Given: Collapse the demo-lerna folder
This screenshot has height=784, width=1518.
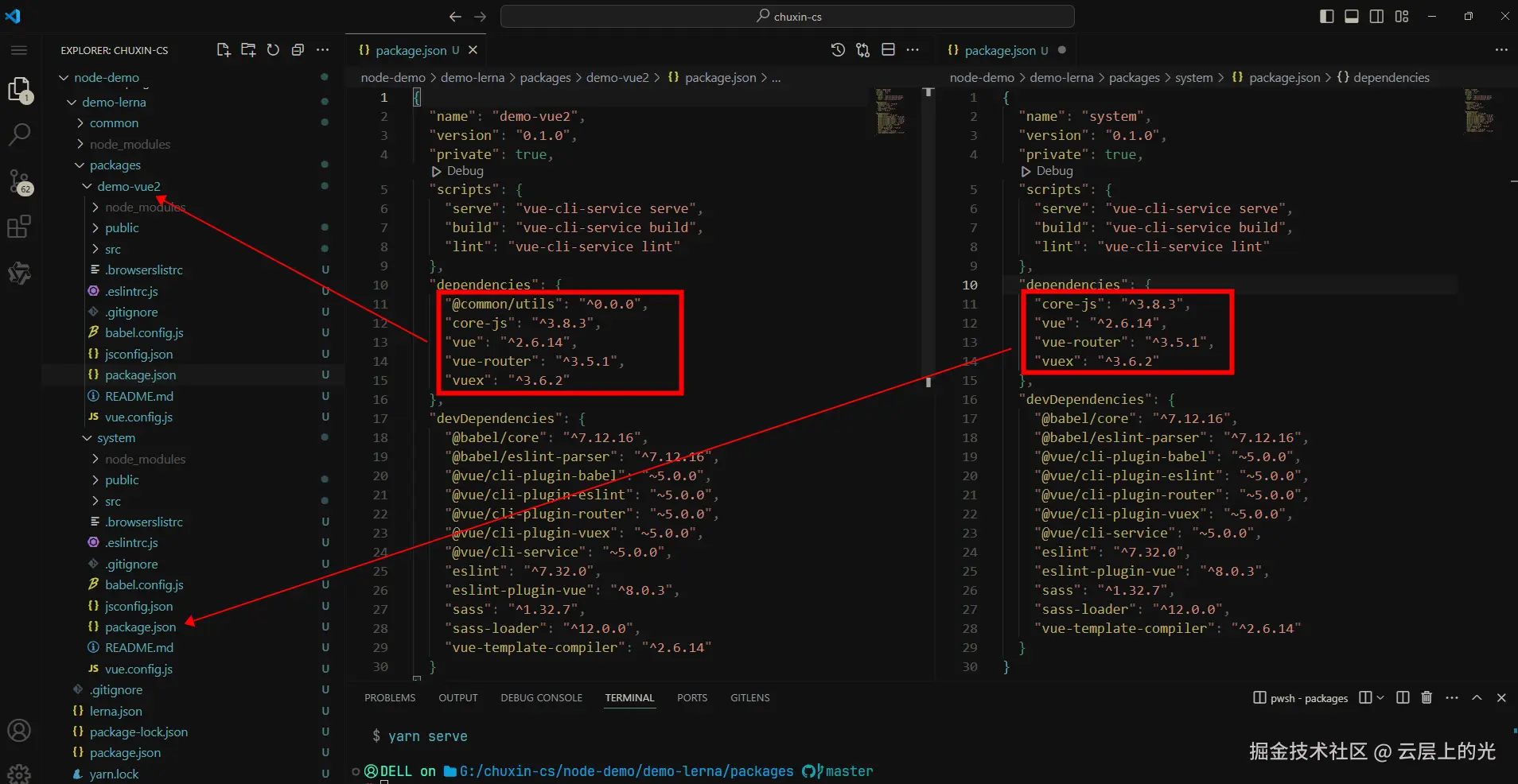Looking at the screenshot, I should pos(72,103).
